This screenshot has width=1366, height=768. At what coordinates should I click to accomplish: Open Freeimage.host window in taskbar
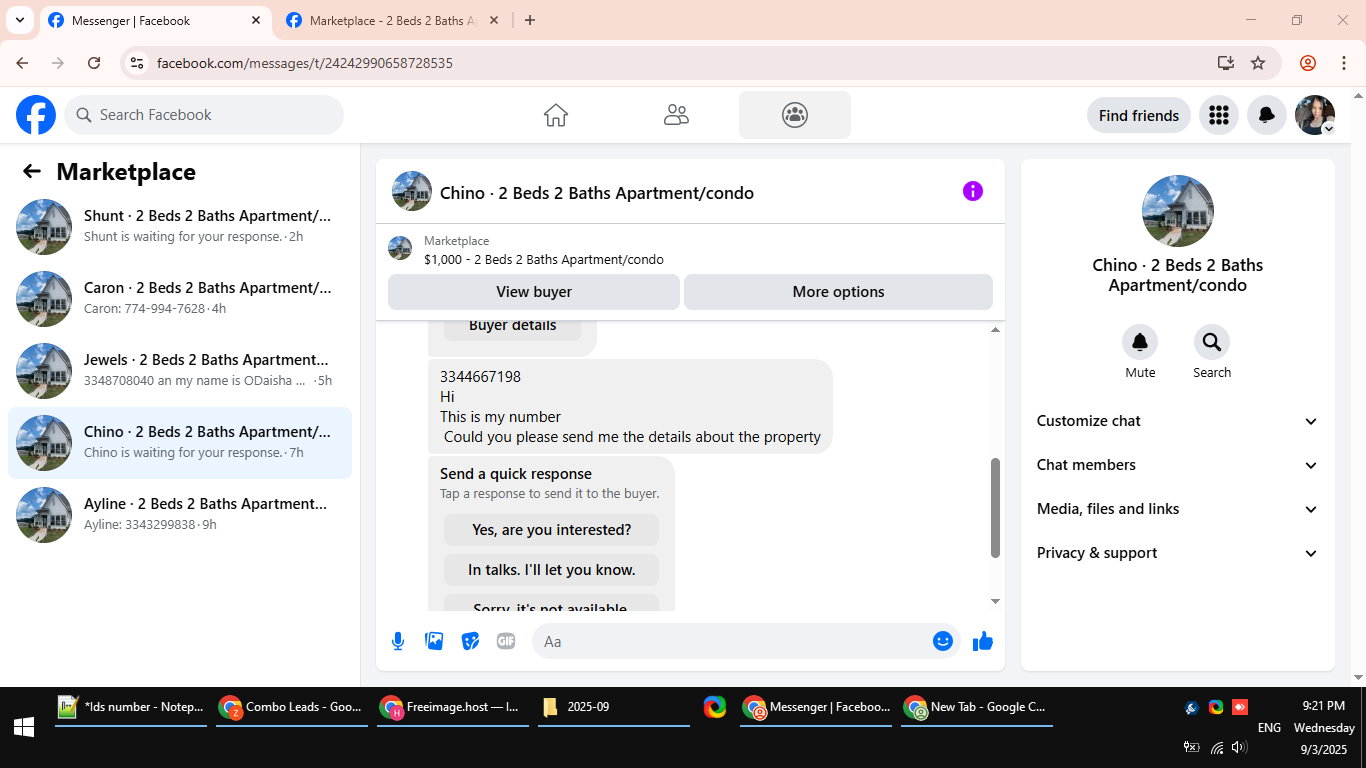pyautogui.click(x=453, y=707)
